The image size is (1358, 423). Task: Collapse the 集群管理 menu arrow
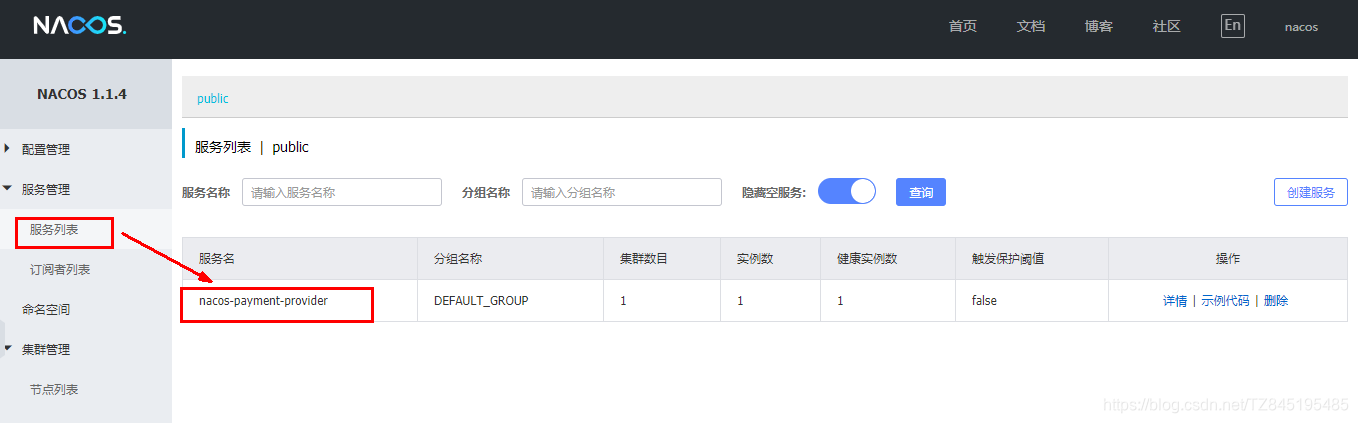click(x=8, y=349)
